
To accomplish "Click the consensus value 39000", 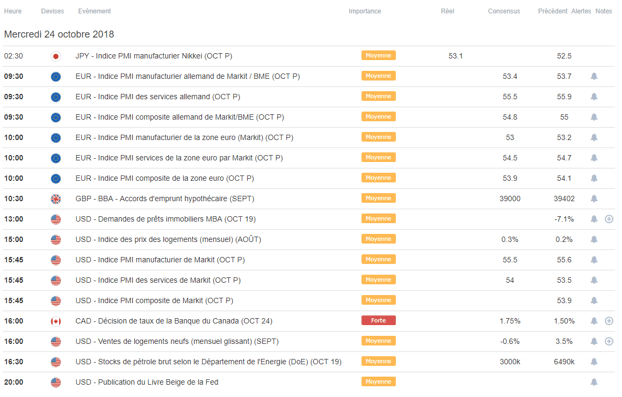I will tap(510, 198).
